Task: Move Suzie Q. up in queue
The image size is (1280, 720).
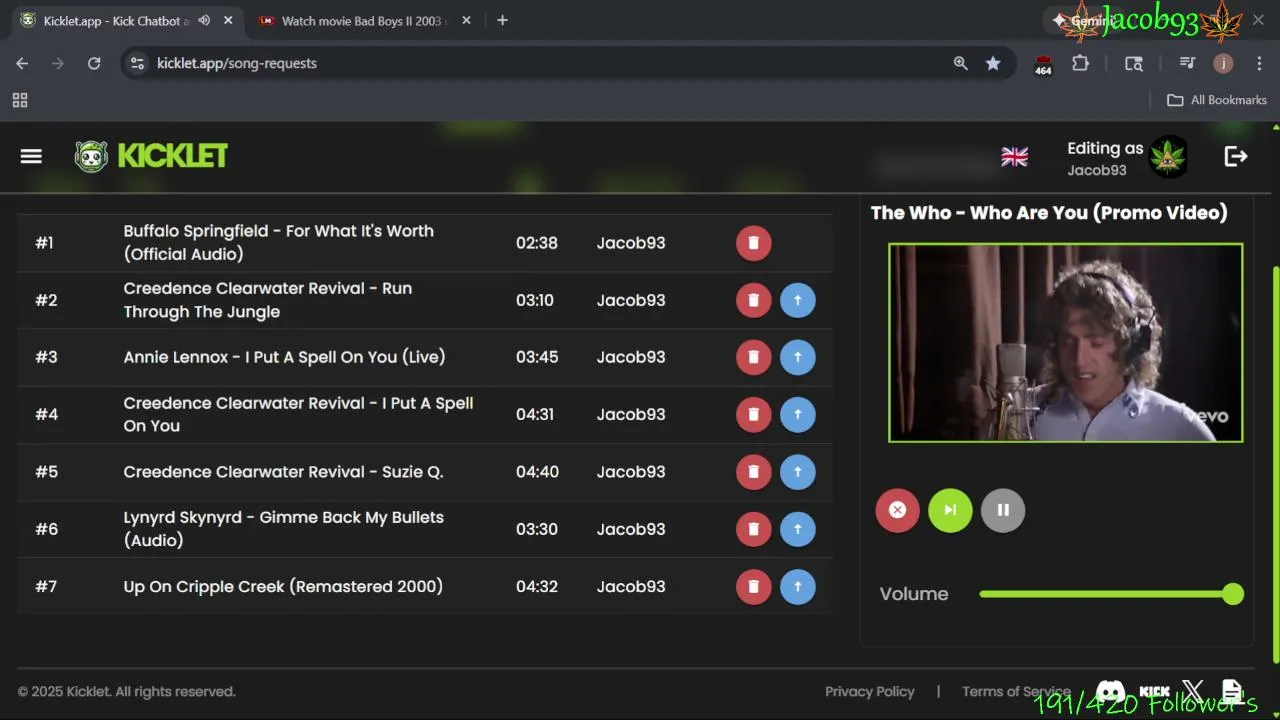Action: (x=797, y=472)
